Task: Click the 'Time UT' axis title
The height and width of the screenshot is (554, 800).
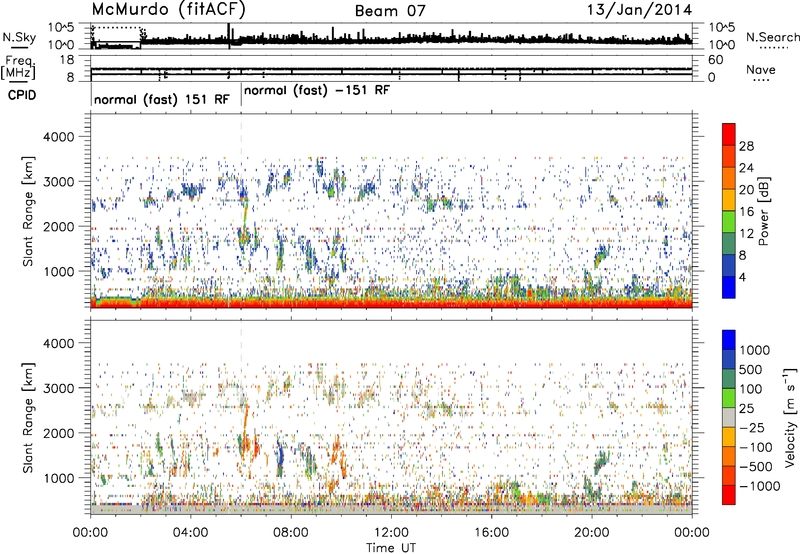Action: point(391,548)
